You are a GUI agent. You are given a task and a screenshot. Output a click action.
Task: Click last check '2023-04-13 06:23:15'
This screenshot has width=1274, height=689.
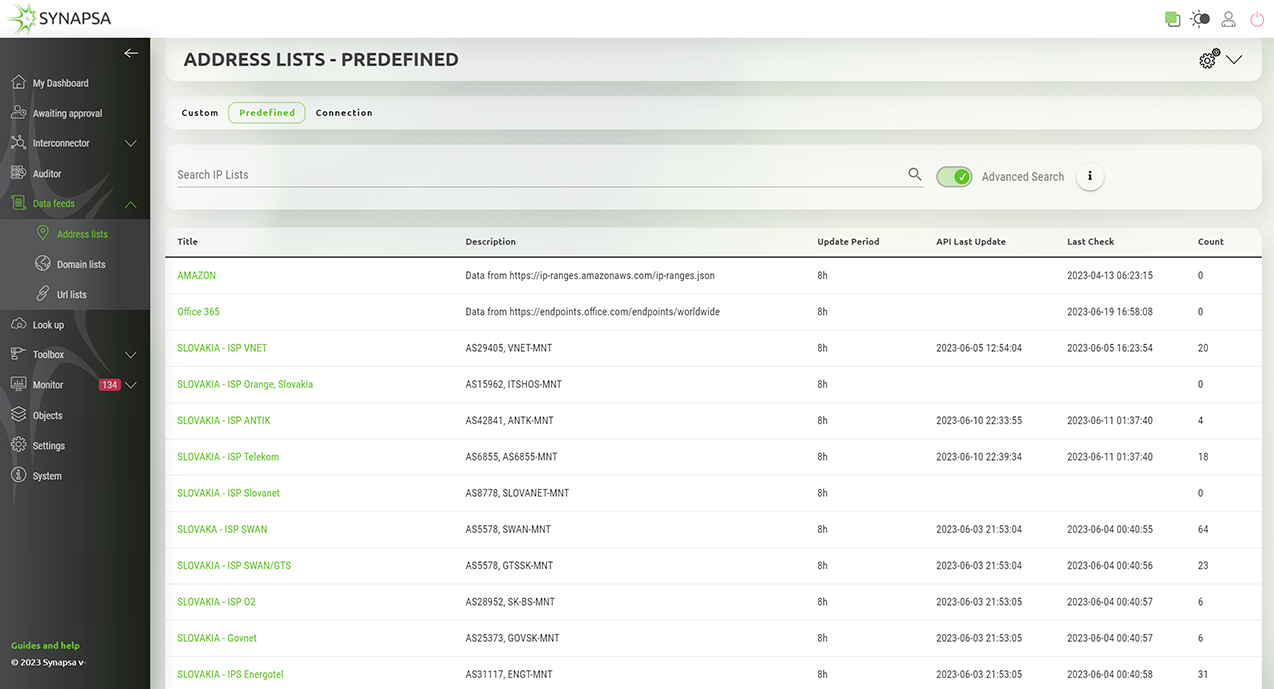pos(1110,275)
